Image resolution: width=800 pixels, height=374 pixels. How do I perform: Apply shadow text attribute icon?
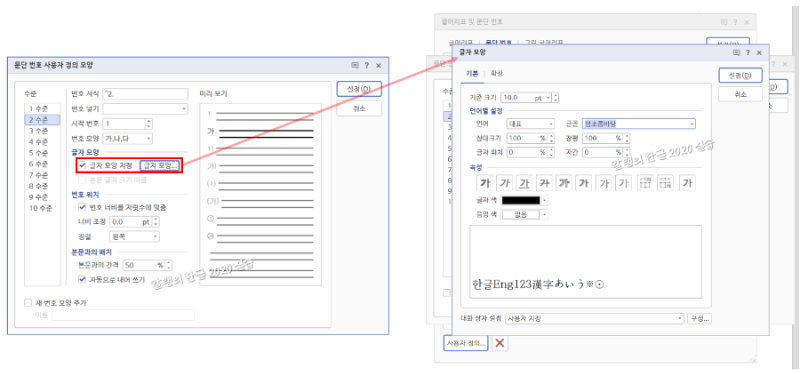pos(584,183)
